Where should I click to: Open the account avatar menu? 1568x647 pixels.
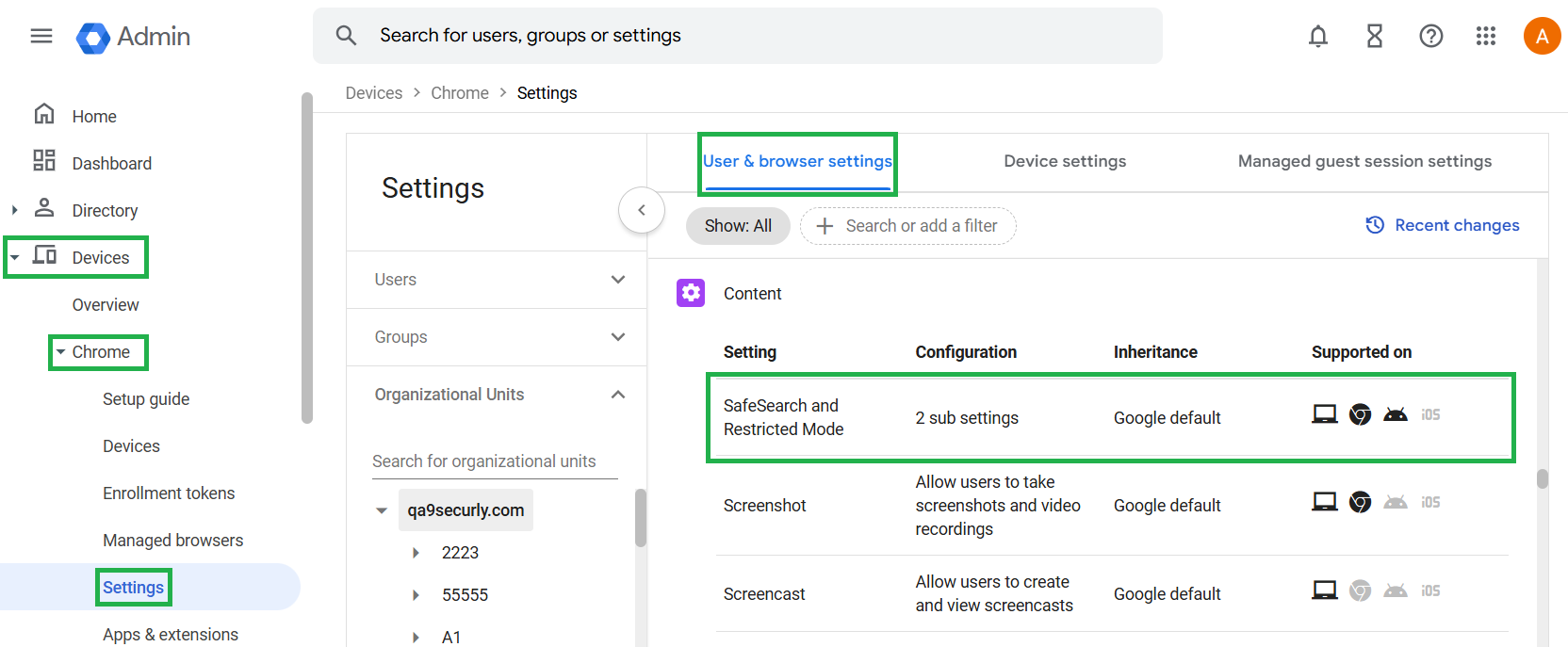1543,36
